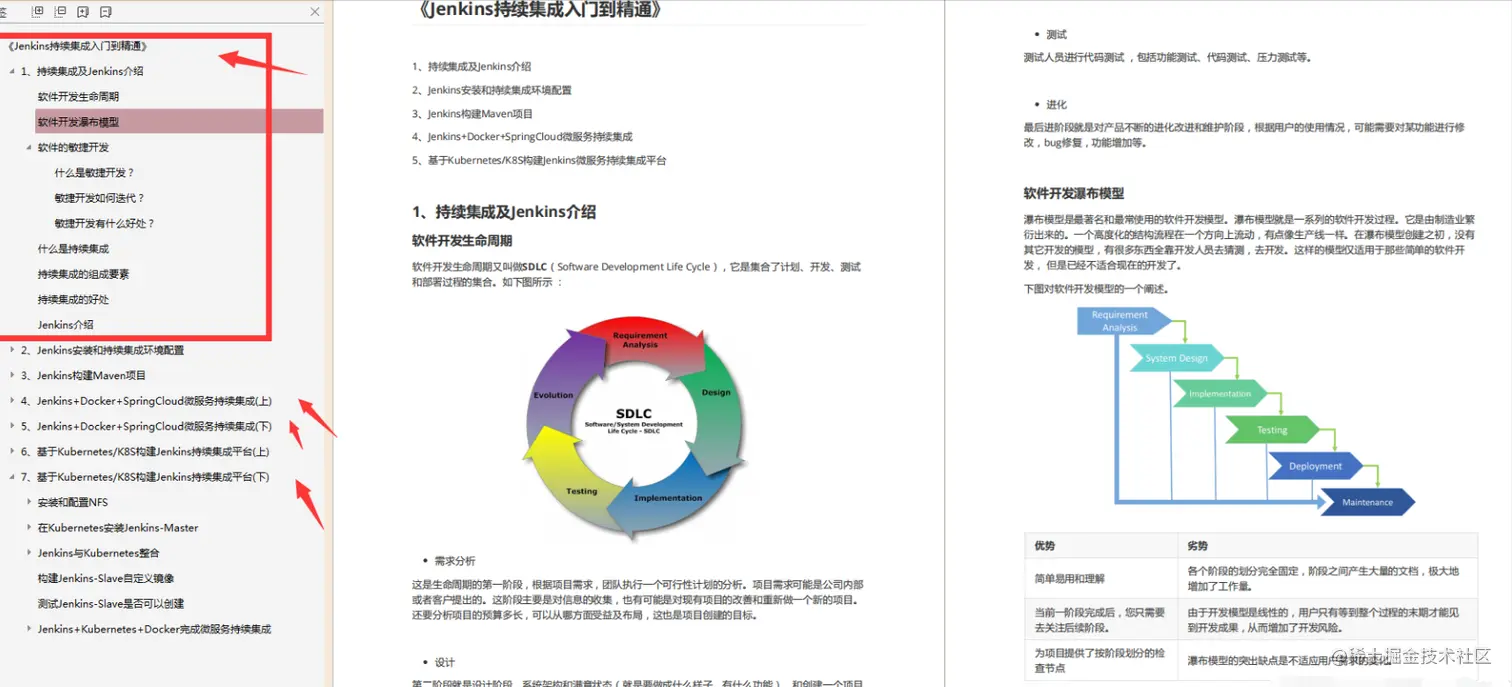
Task: Click the 优势 table header cell
Action: click(x=1101, y=546)
